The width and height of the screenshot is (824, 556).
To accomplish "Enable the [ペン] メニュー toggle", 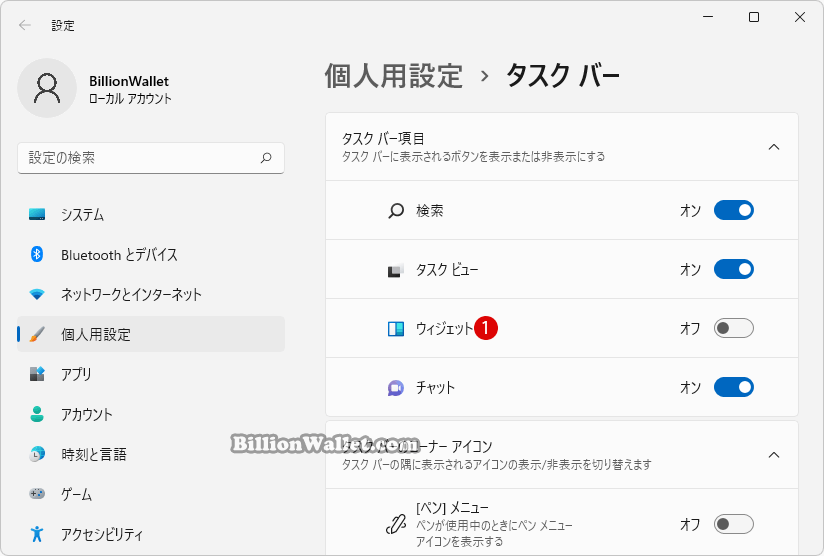I will [x=734, y=524].
